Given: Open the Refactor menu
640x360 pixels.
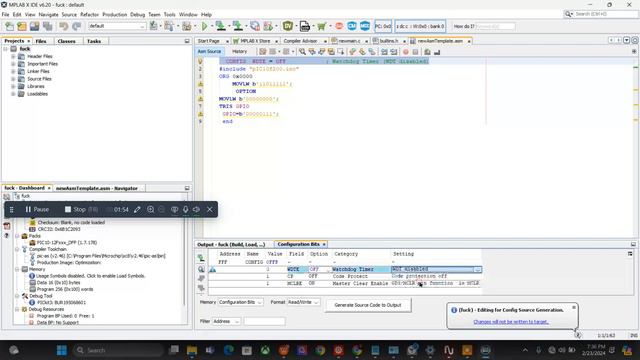Looking at the screenshot, I should click(x=89, y=14).
